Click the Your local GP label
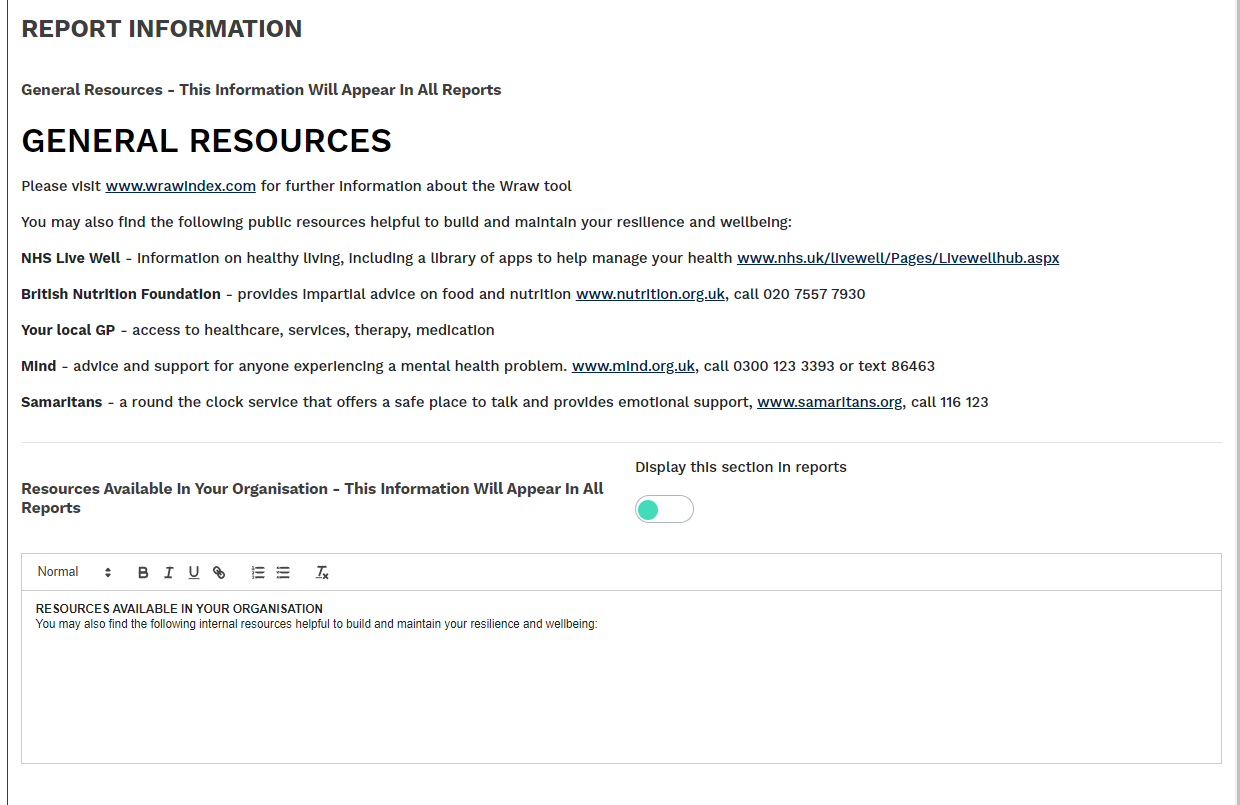Screen dimensions: 1240x805 pos(68,330)
